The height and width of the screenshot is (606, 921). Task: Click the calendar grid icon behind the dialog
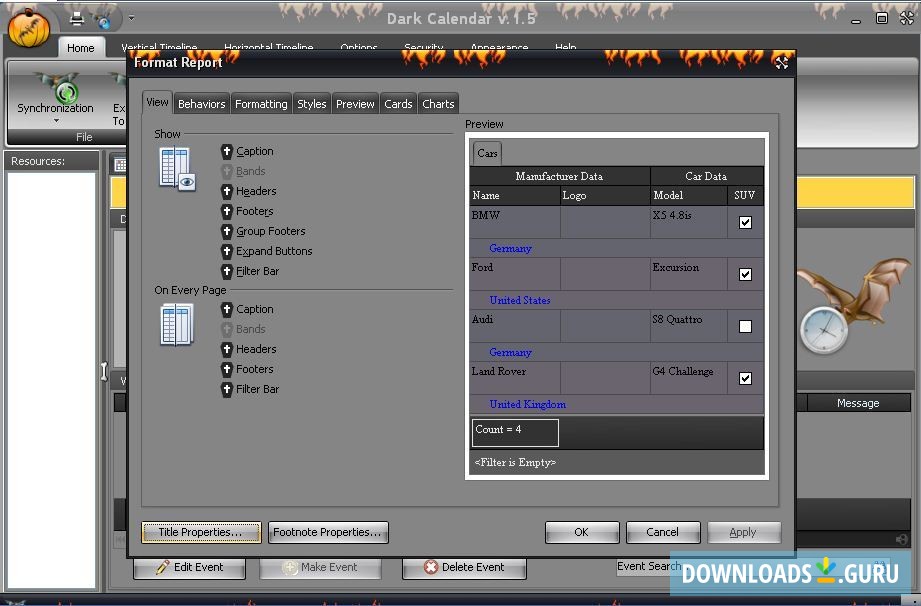pyautogui.click(x=120, y=165)
